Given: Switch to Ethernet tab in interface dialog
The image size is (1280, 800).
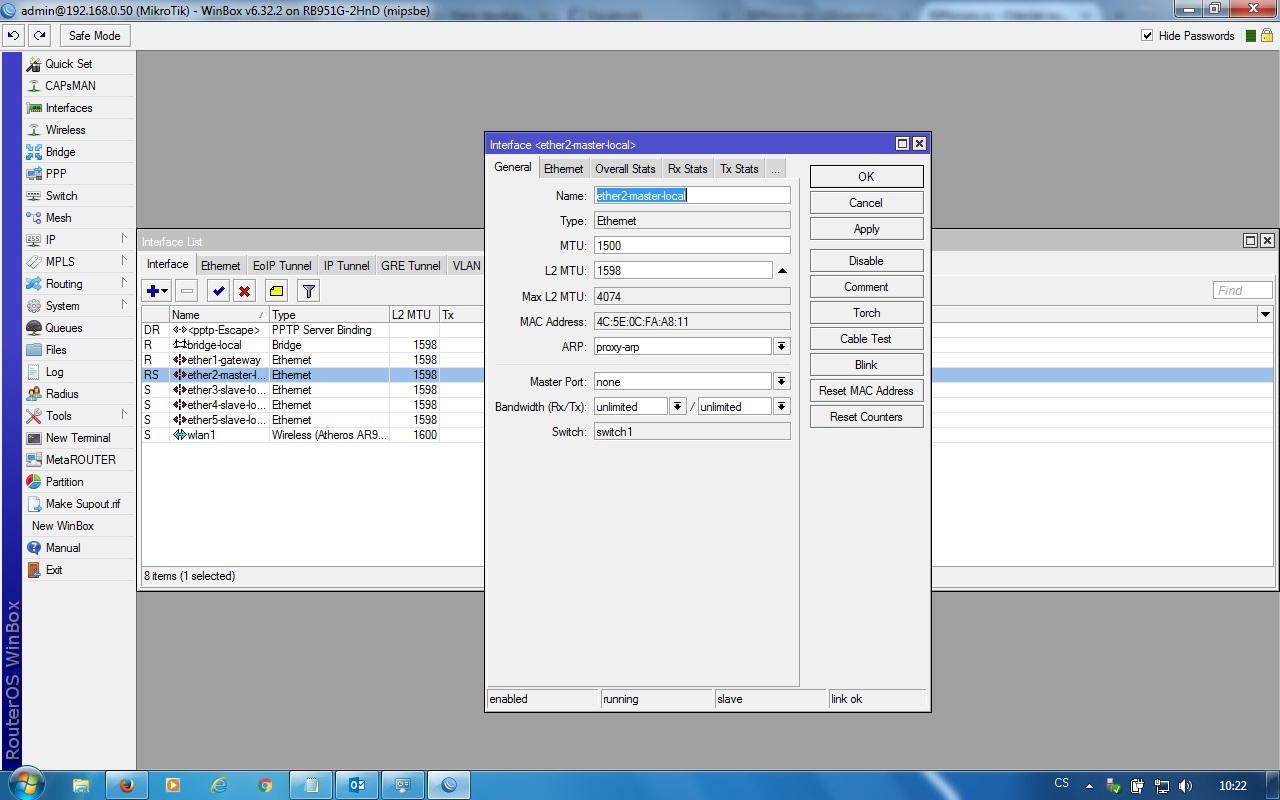Looking at the screenshot, I should point(563,169).
